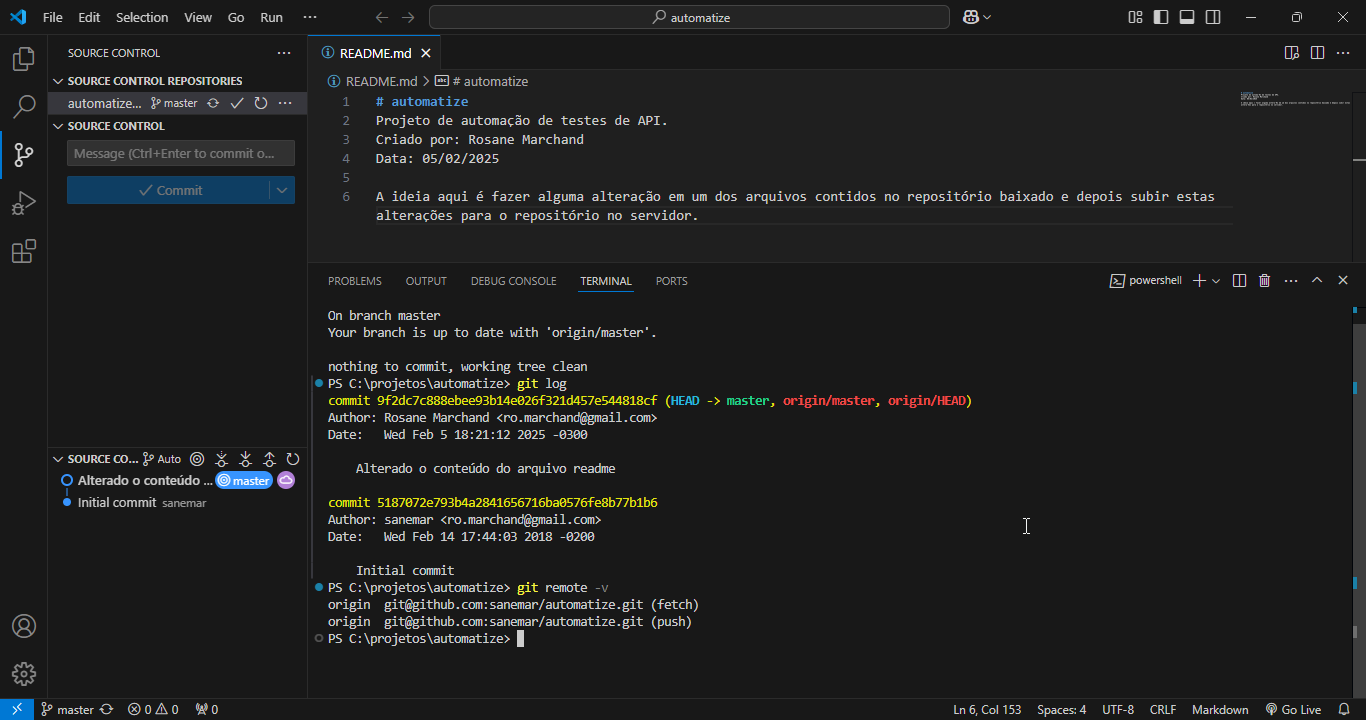
Task: Select the README.md editor tab
Action: point(375,53)
